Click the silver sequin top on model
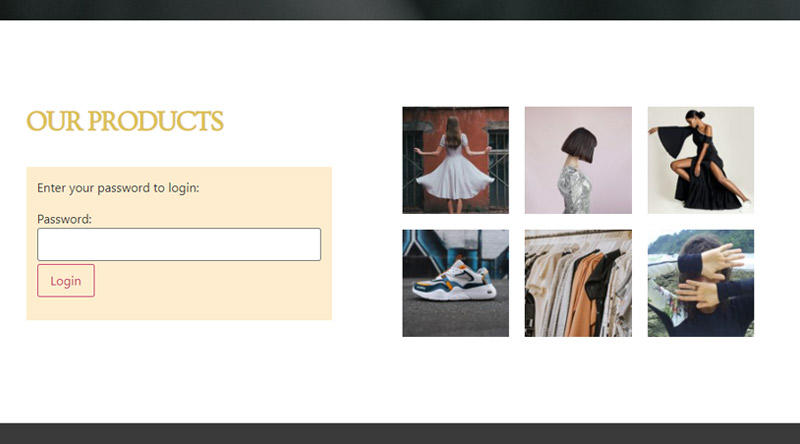 tap(574, 189)
